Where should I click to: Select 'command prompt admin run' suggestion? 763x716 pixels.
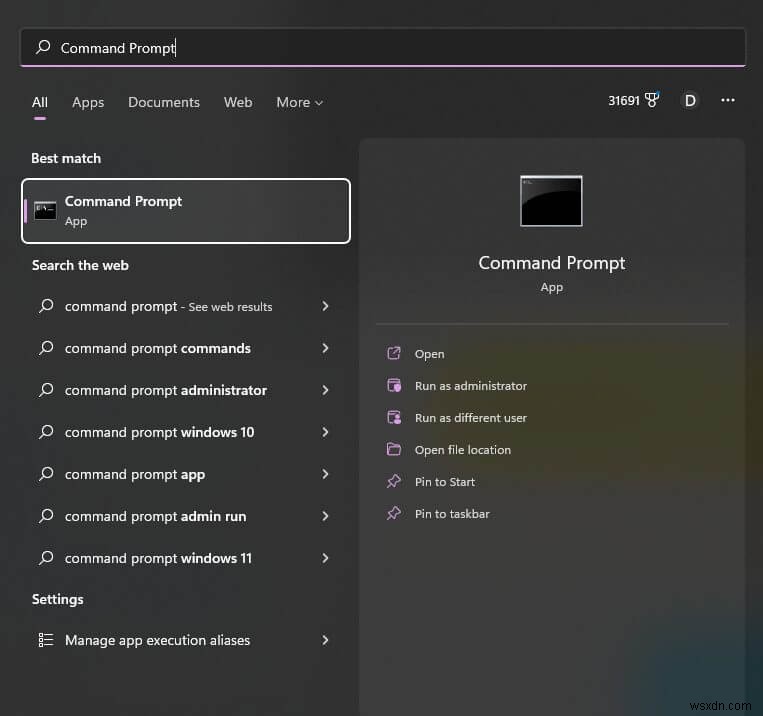[x=156, y=516]
